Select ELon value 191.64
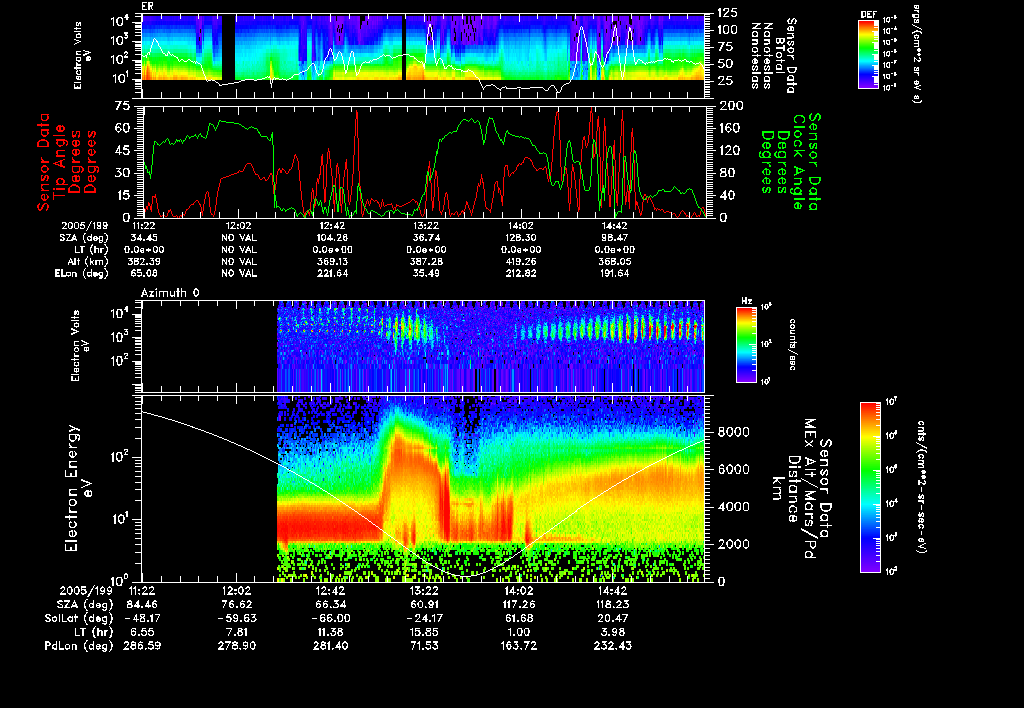This screenshot has width=1024, height=708. (615, 273)
